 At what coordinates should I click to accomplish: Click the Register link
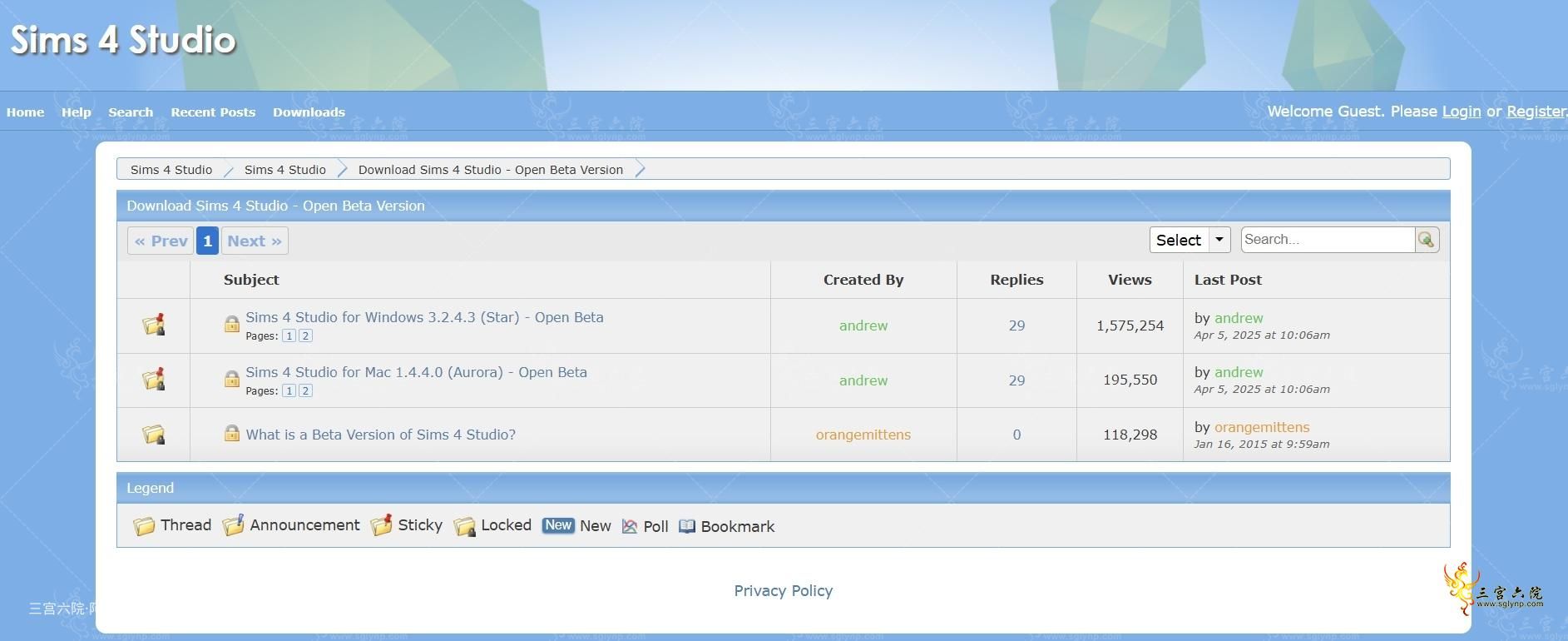tap(1536, 112)
